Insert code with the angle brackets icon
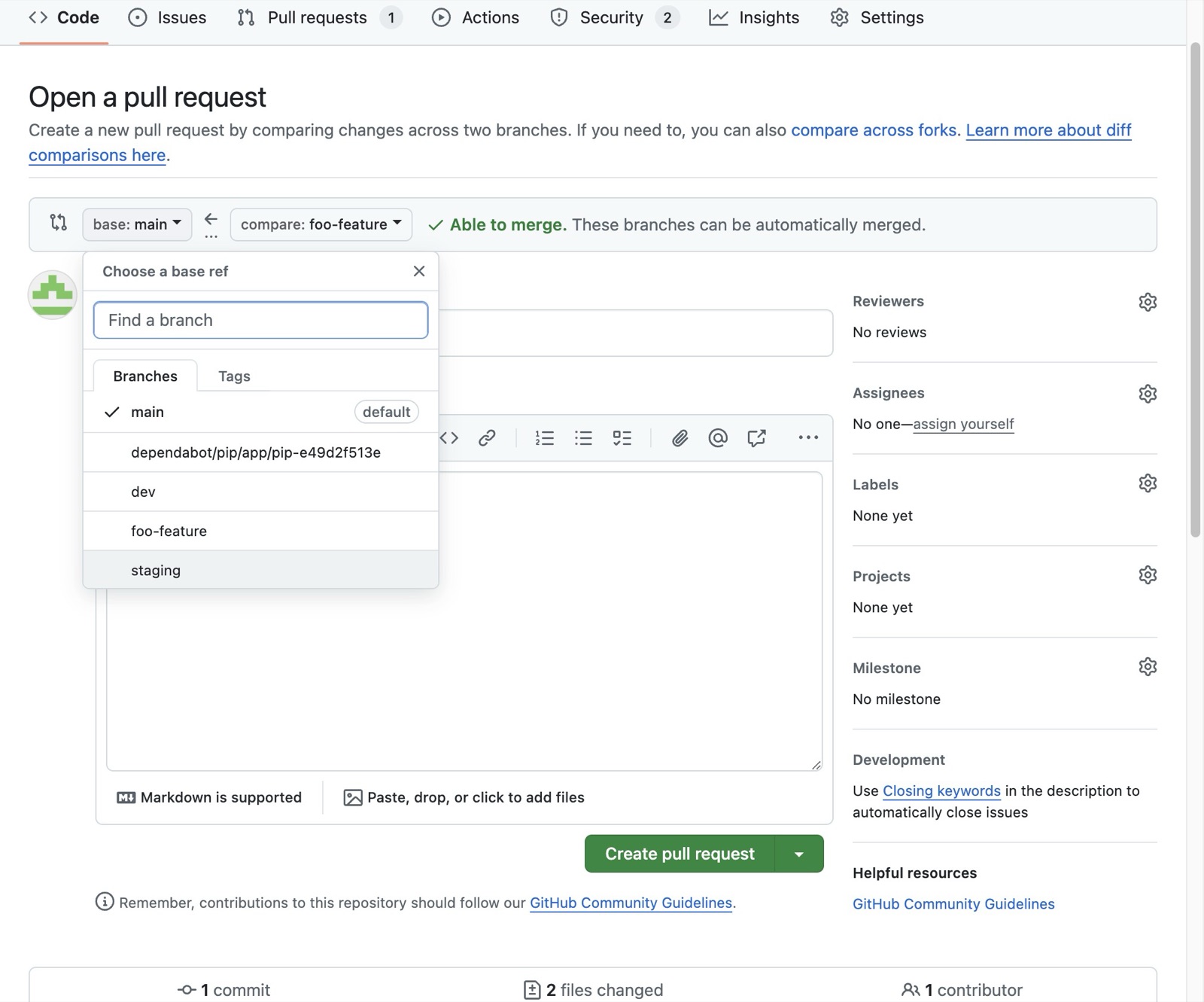 [x=449, y=438]
